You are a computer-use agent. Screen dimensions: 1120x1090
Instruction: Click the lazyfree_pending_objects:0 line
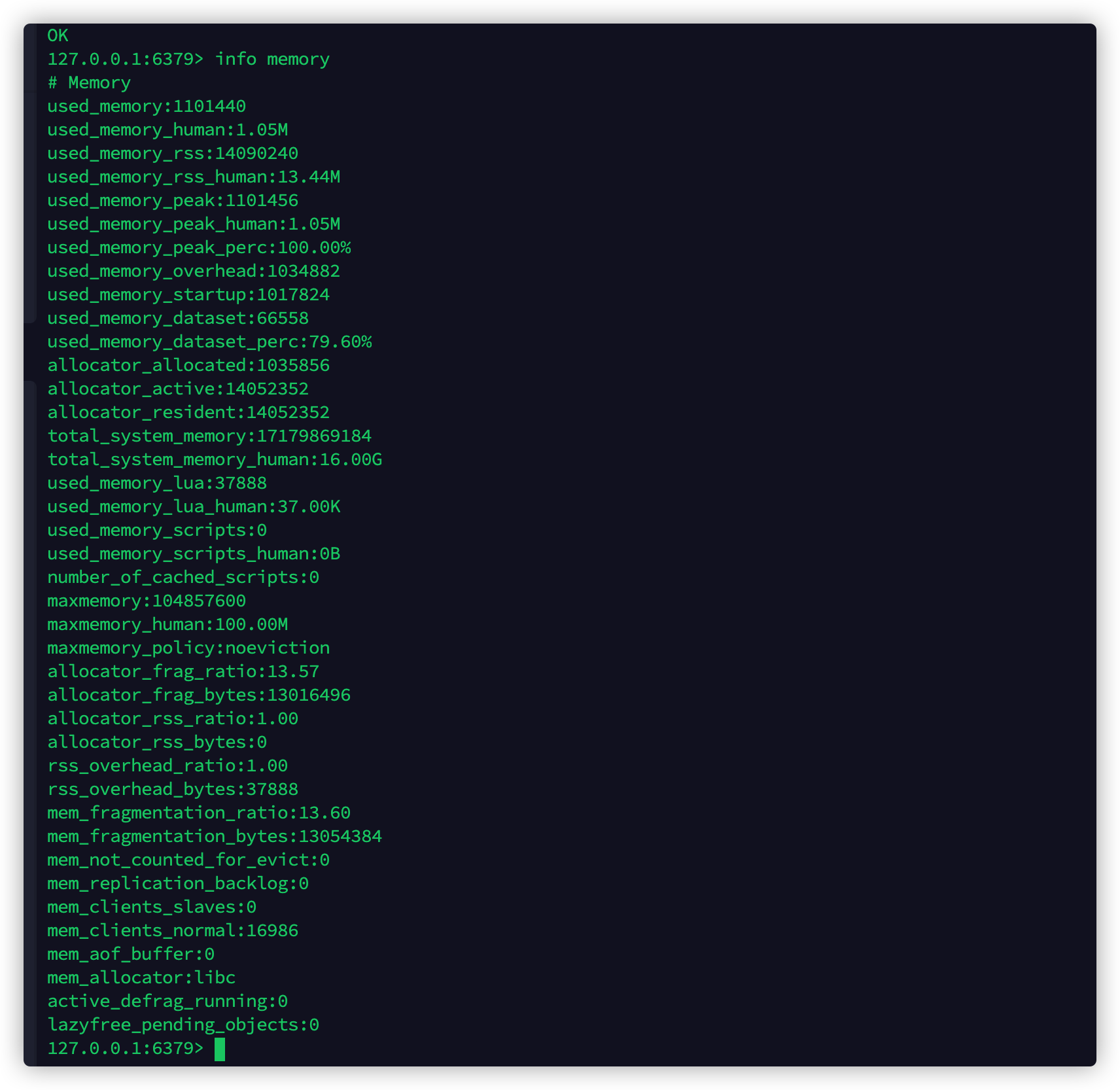tap(183, 1025)
